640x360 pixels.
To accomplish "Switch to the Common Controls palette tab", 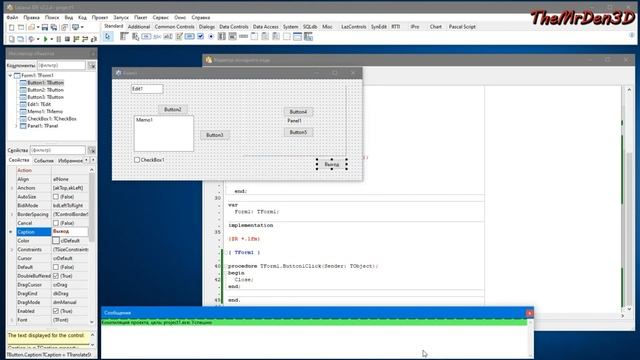I will pyautogui.click(x=174, y=27).
